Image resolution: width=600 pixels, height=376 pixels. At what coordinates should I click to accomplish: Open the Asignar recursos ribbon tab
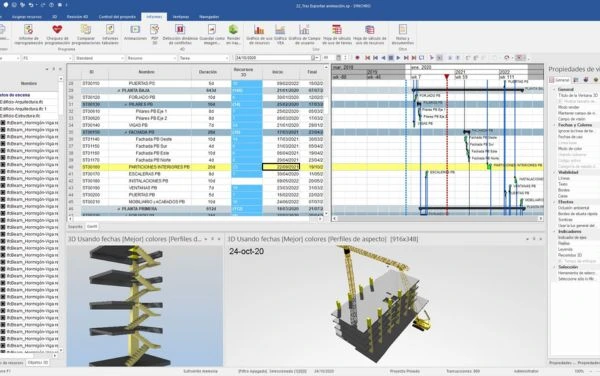[x=26, y=17]
